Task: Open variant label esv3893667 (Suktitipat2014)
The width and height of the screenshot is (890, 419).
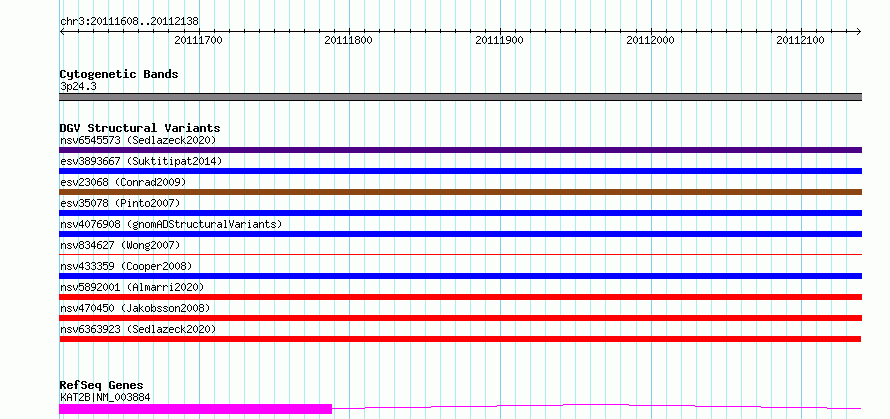Action: (141, 161)
